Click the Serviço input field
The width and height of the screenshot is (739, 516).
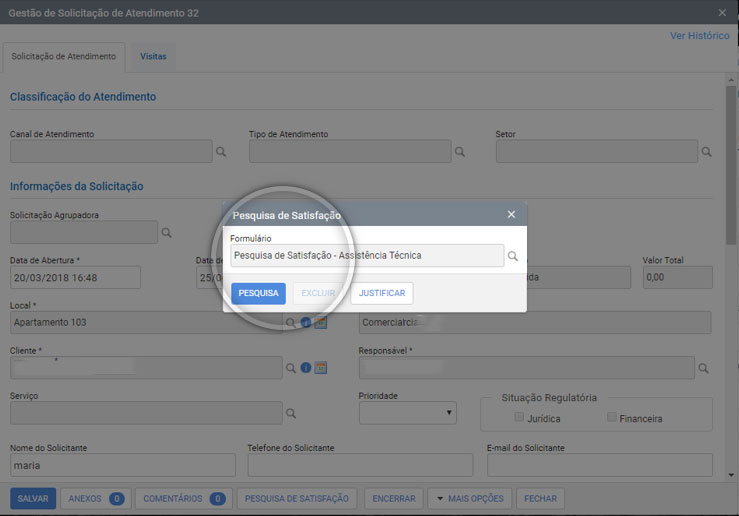point(146,413)
